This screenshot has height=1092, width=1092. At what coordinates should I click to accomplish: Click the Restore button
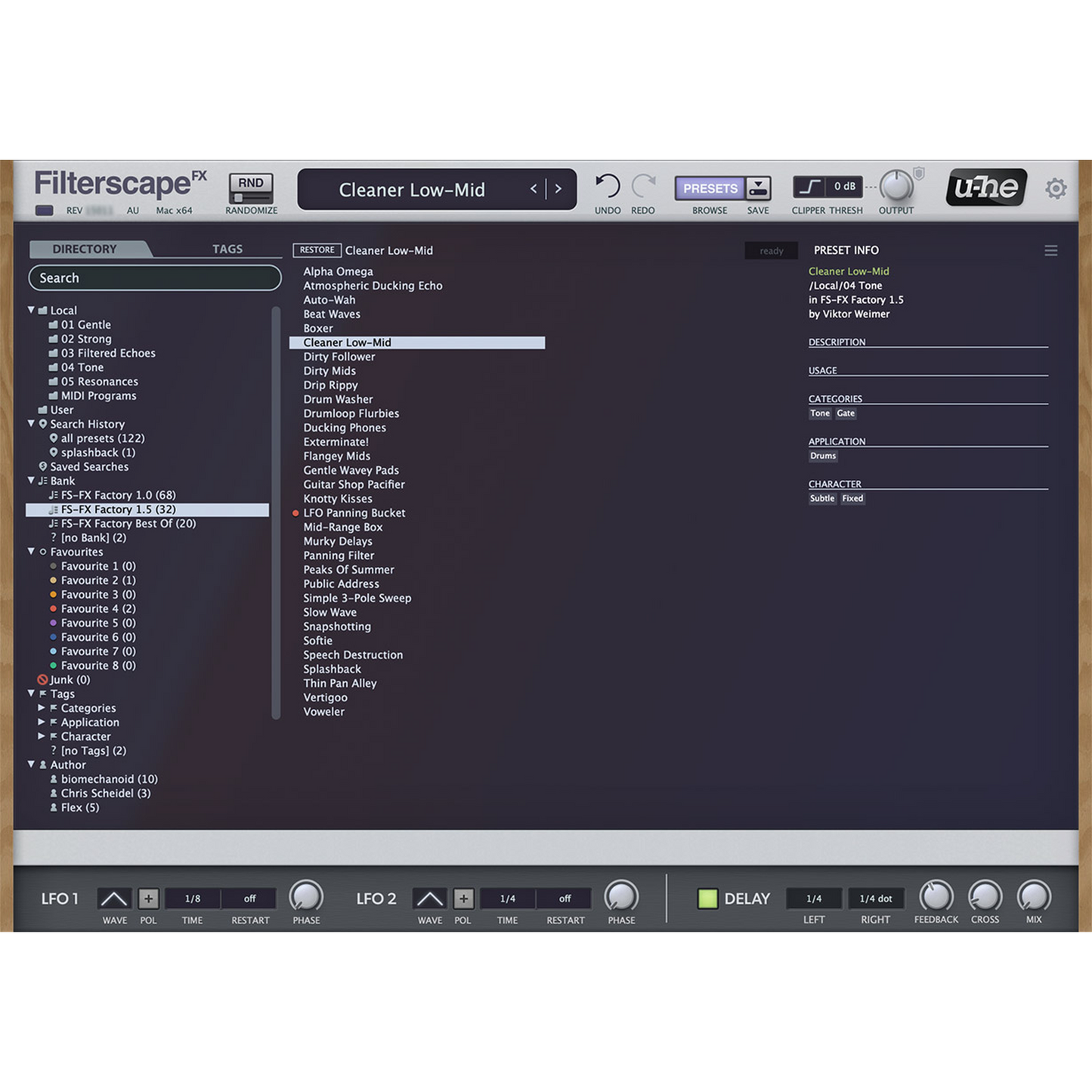(317, 250)
